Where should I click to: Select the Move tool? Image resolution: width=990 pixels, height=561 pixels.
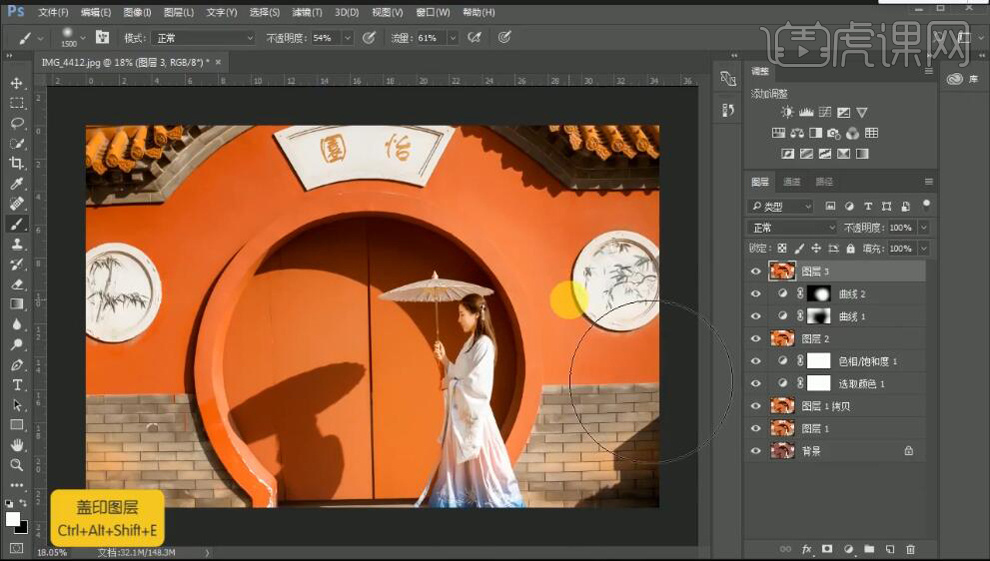17,83
